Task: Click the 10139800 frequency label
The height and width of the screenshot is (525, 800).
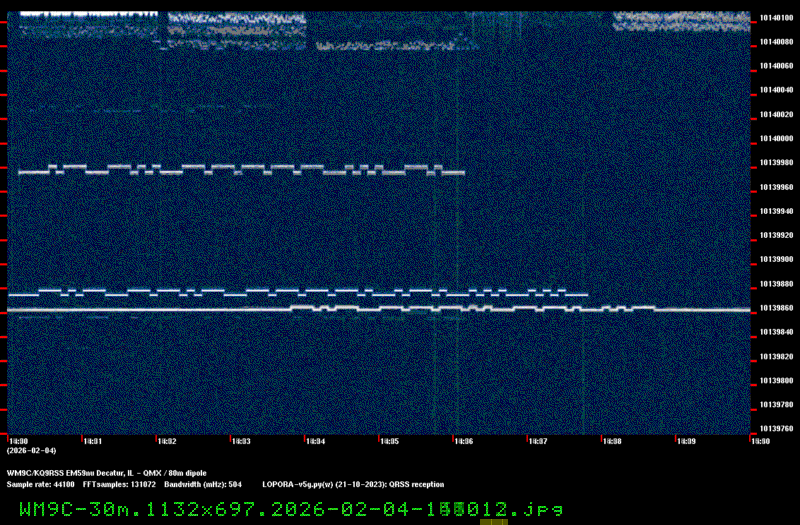Action: [776, 381]
